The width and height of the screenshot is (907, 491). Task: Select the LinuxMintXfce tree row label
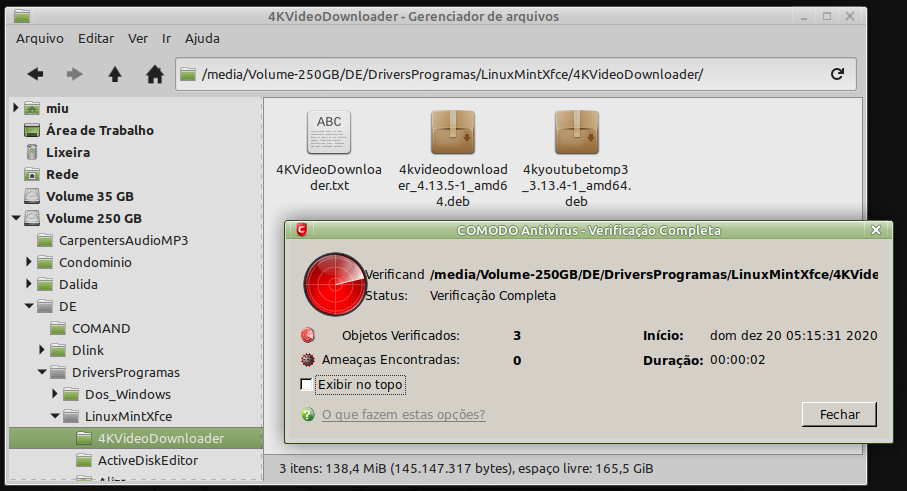coord(128,416)
